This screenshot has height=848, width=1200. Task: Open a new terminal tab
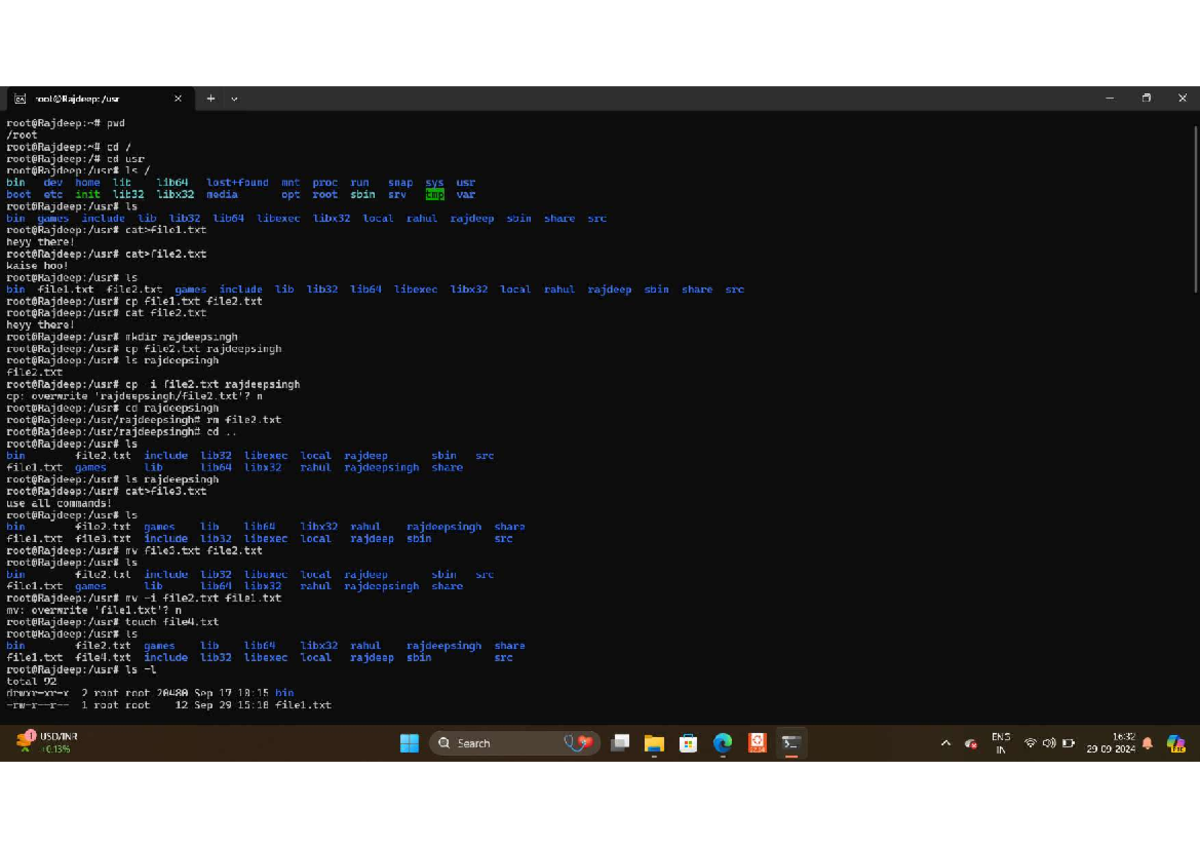tap(210, 98)
